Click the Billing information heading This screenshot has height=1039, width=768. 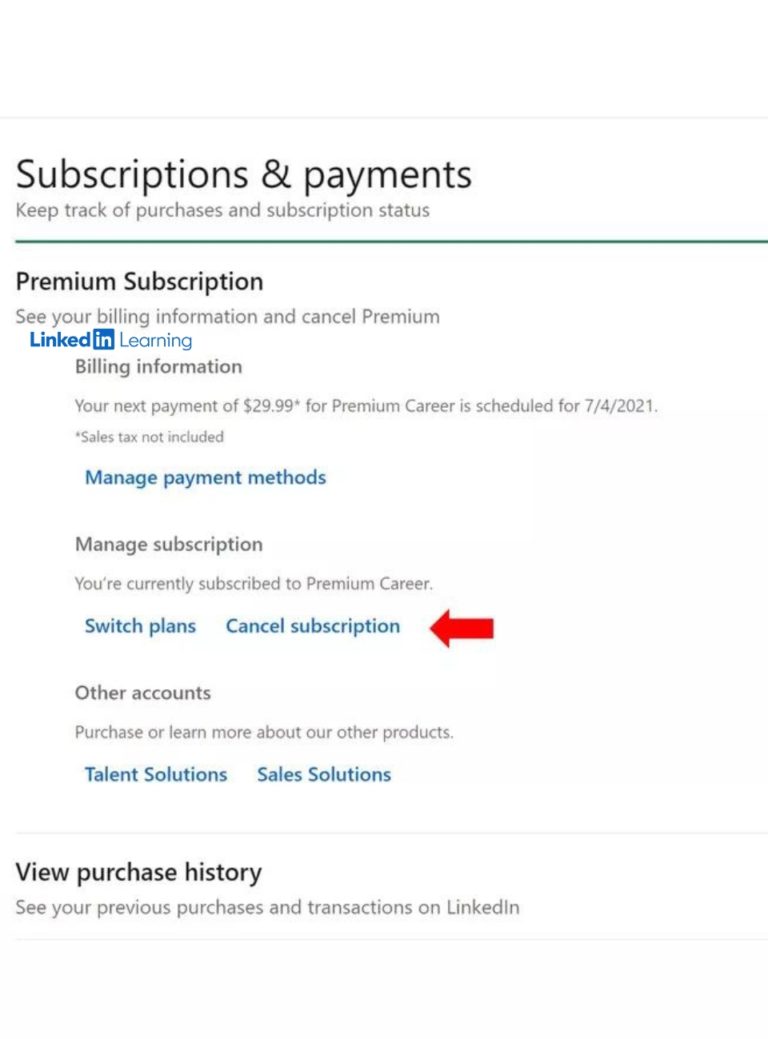tap(158, 367)
